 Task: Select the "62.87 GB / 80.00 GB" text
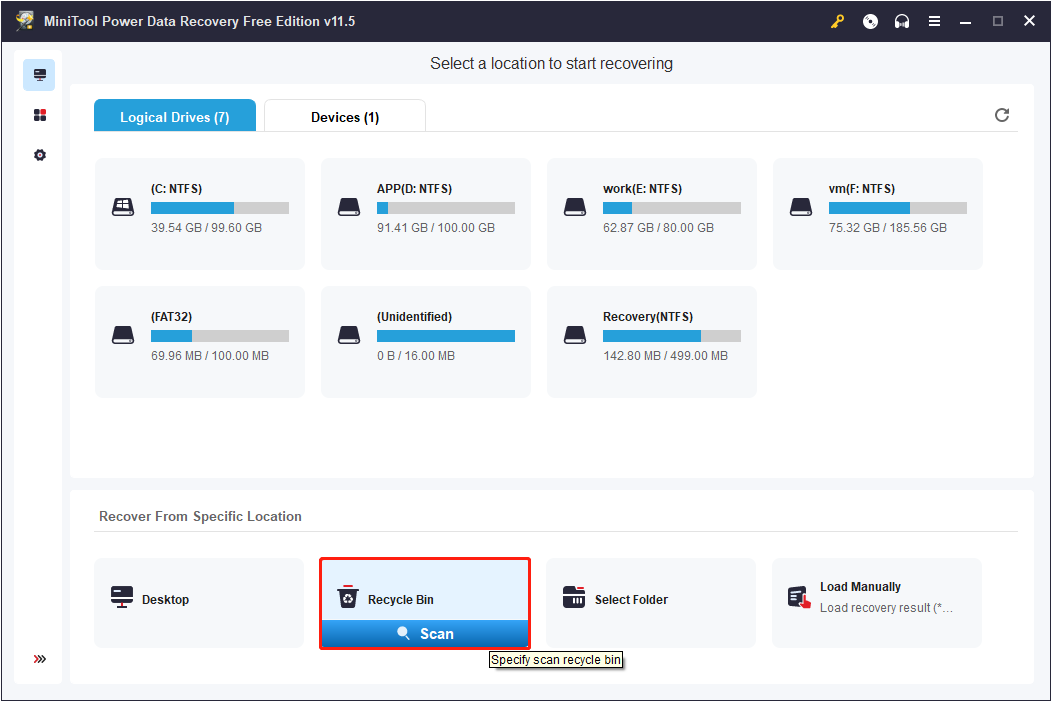(x=658, y=228)
